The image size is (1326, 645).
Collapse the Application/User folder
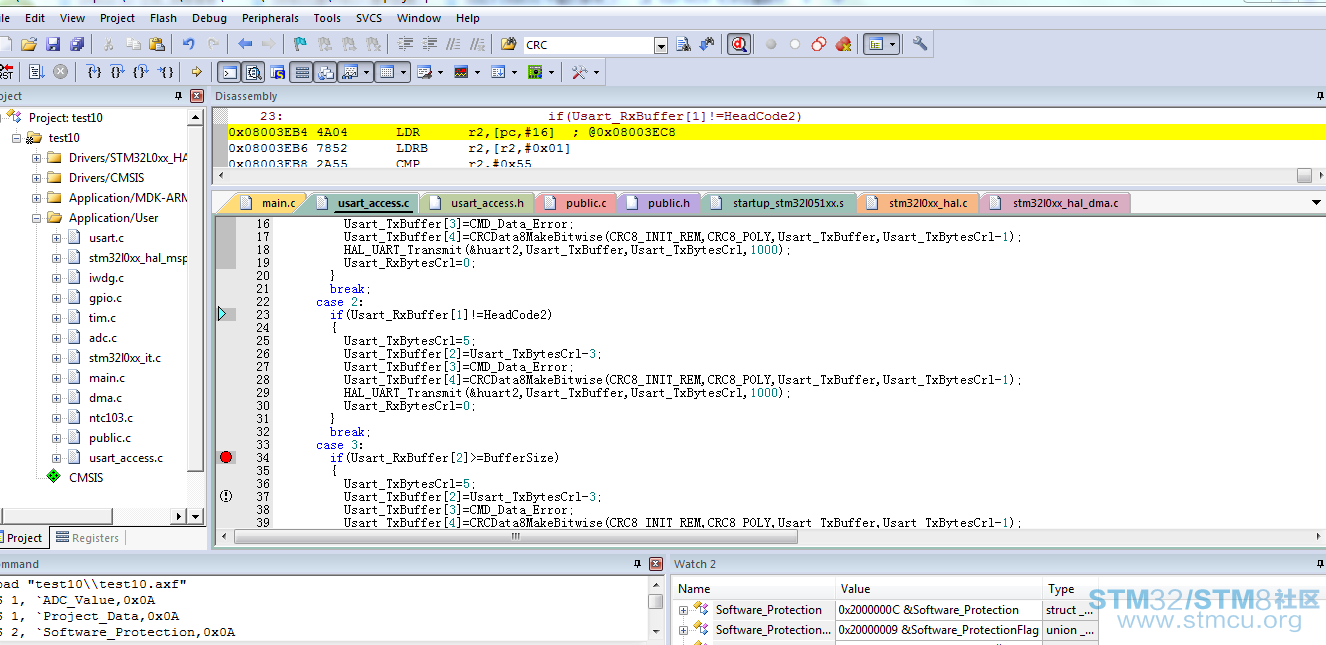point(37,218)
